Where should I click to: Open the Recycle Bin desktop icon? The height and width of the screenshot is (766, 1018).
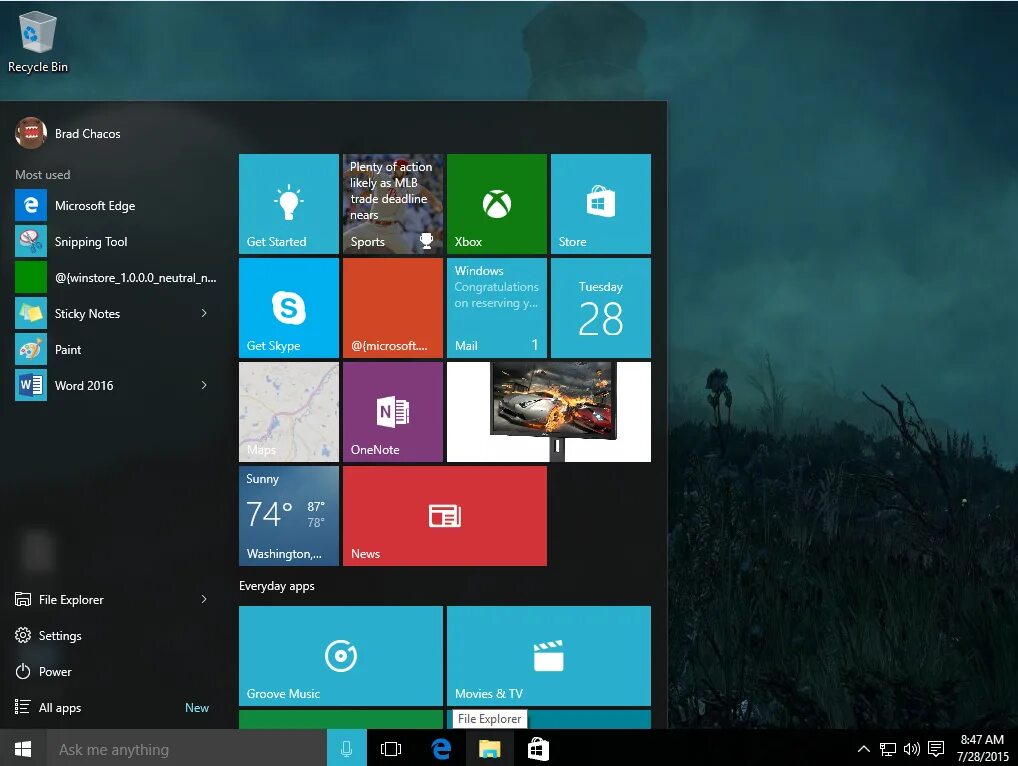(38, 42)
